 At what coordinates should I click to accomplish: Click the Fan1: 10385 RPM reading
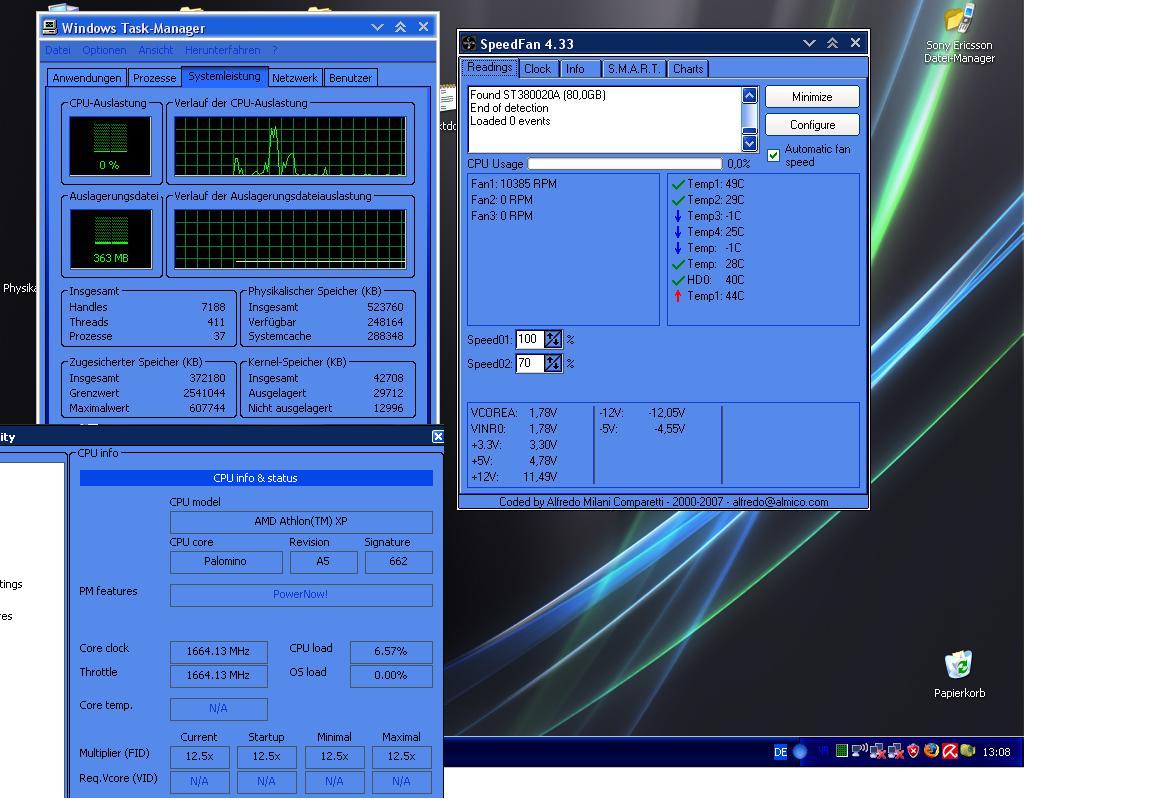[513, 184]
